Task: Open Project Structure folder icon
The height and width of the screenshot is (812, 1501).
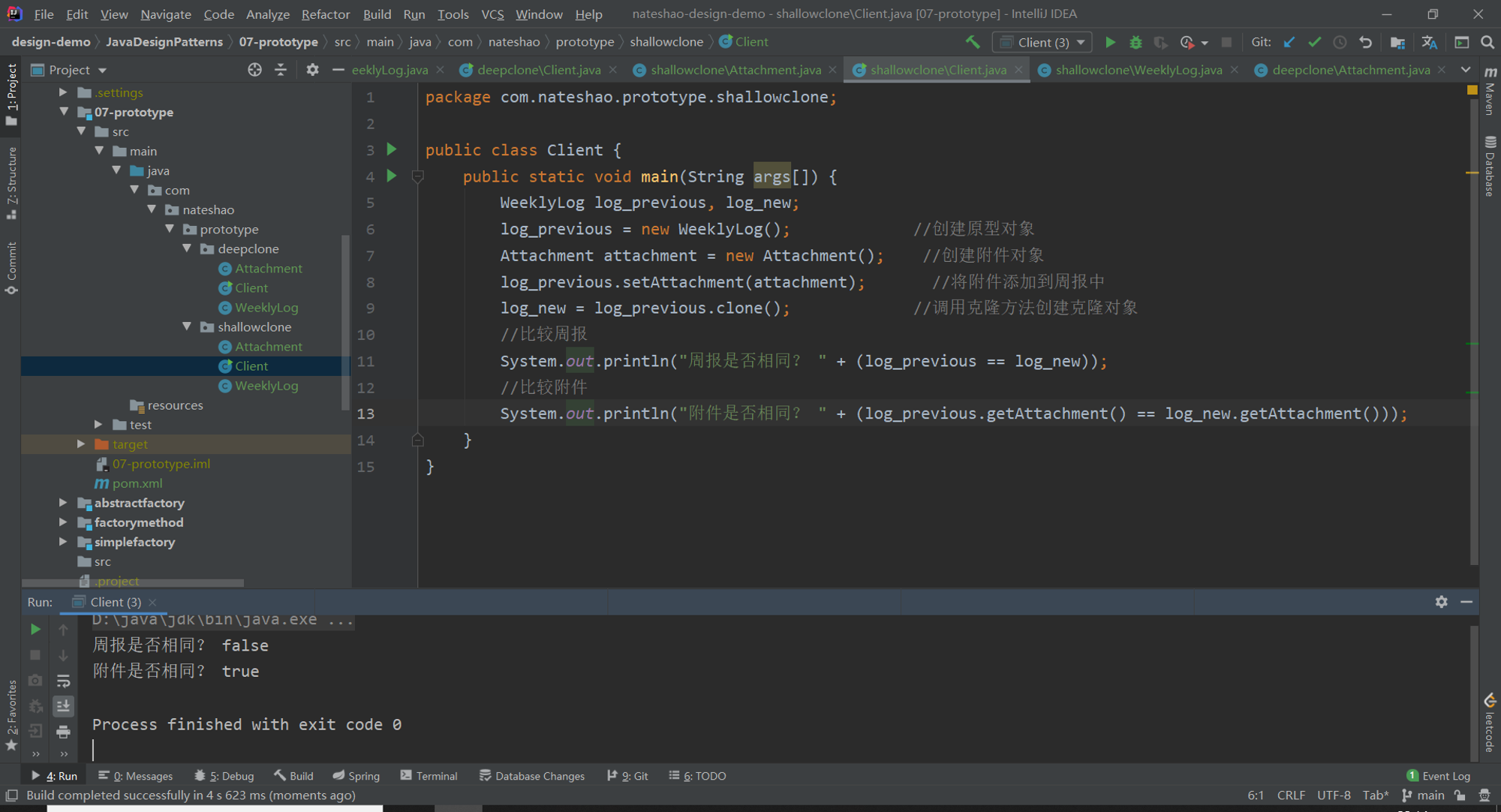Action: click(x=1397, y=42)
